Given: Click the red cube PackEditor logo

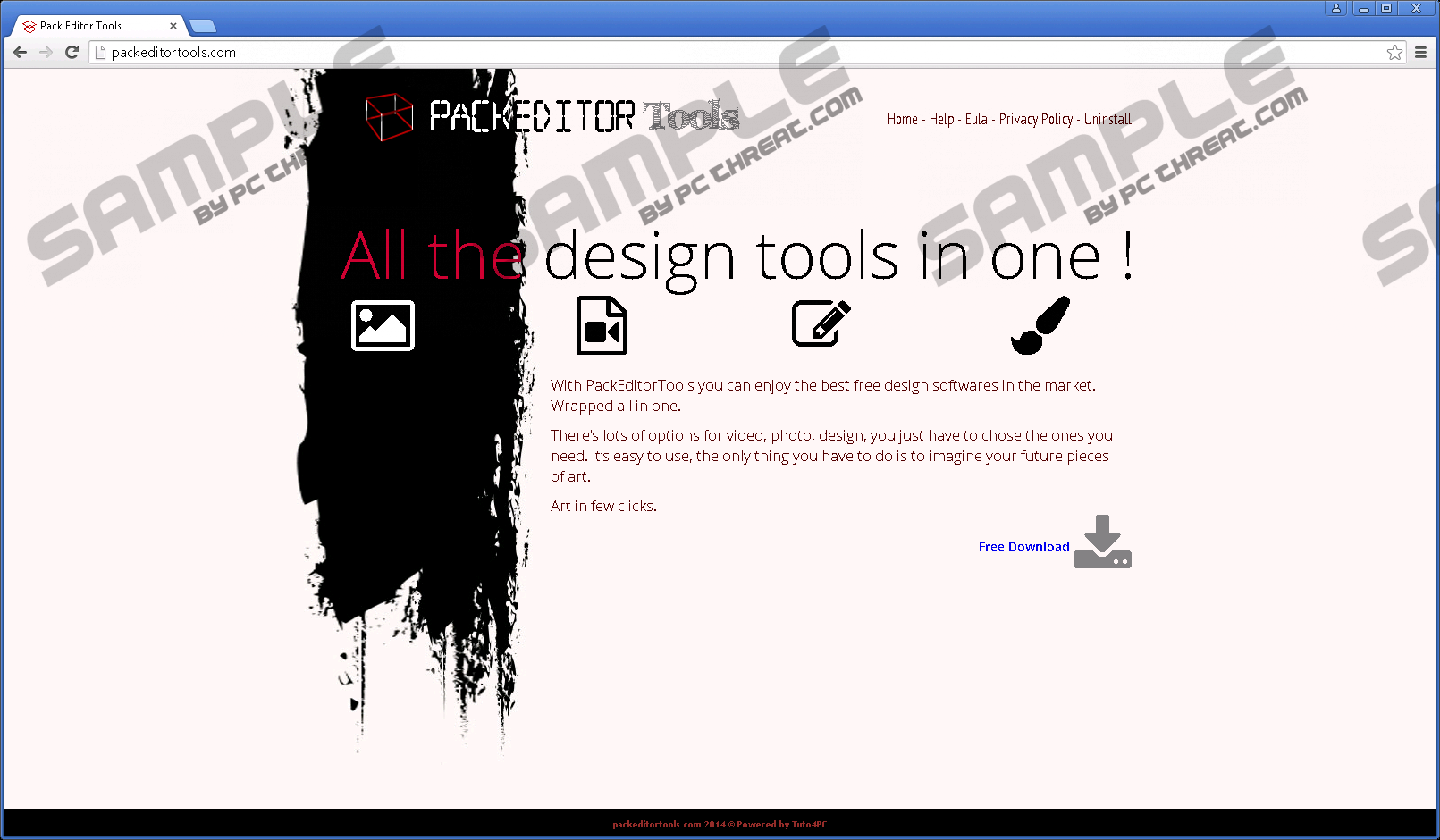Looking at the screenshot, I should [390, 117].
